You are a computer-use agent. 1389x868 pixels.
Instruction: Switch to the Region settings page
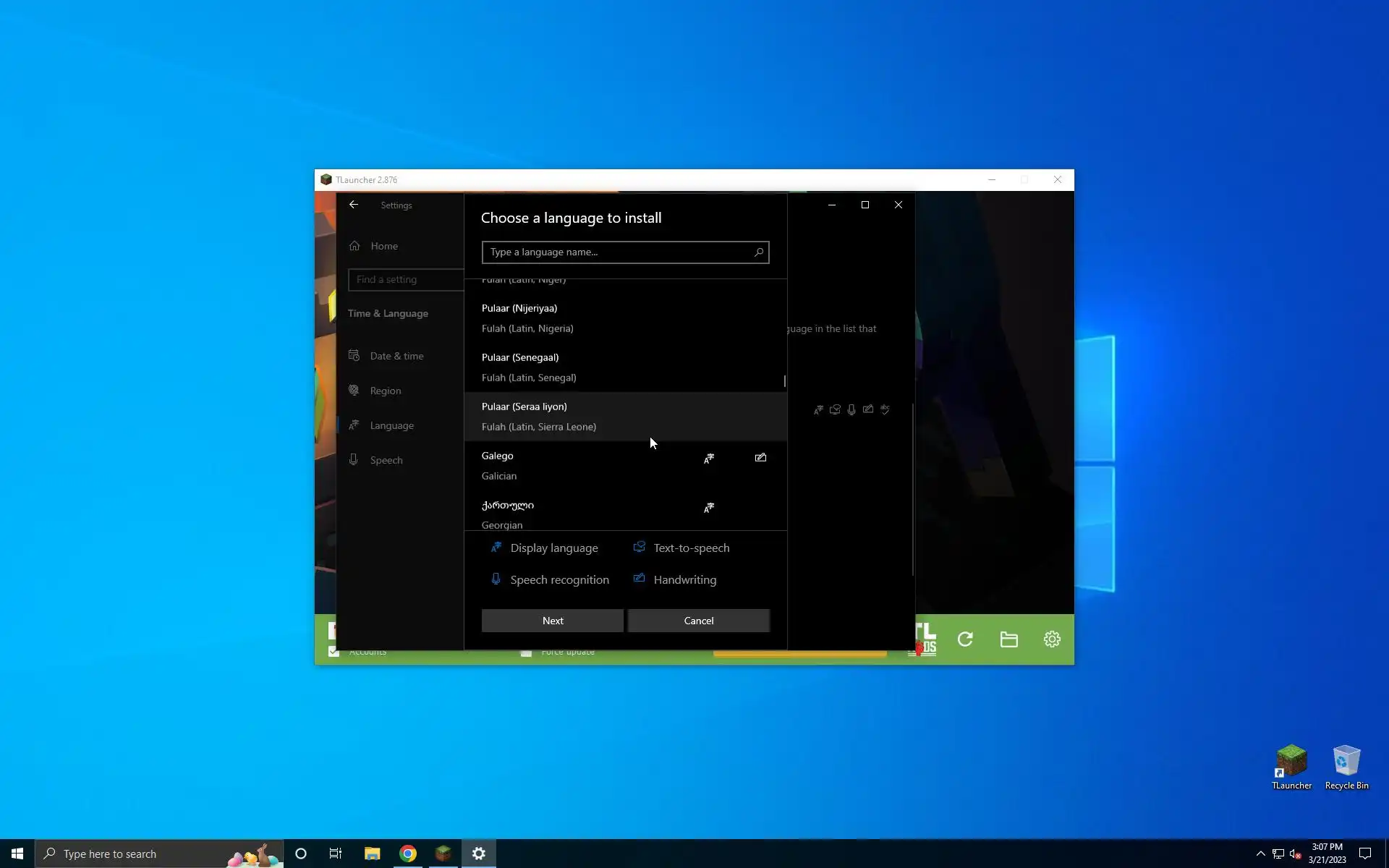tap(385, 391)
